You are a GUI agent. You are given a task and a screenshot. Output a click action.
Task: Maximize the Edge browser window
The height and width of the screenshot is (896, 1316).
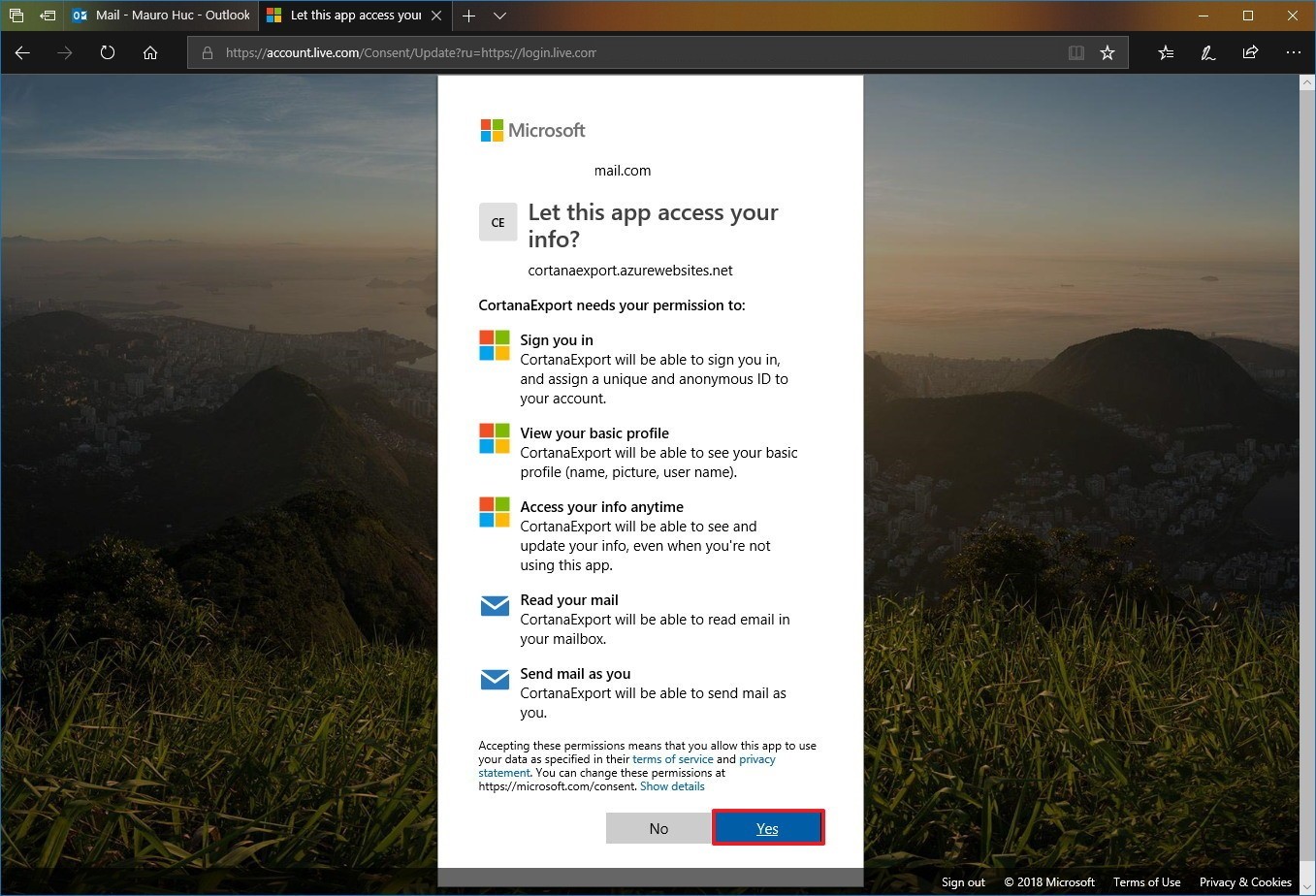click(1248, 16)
